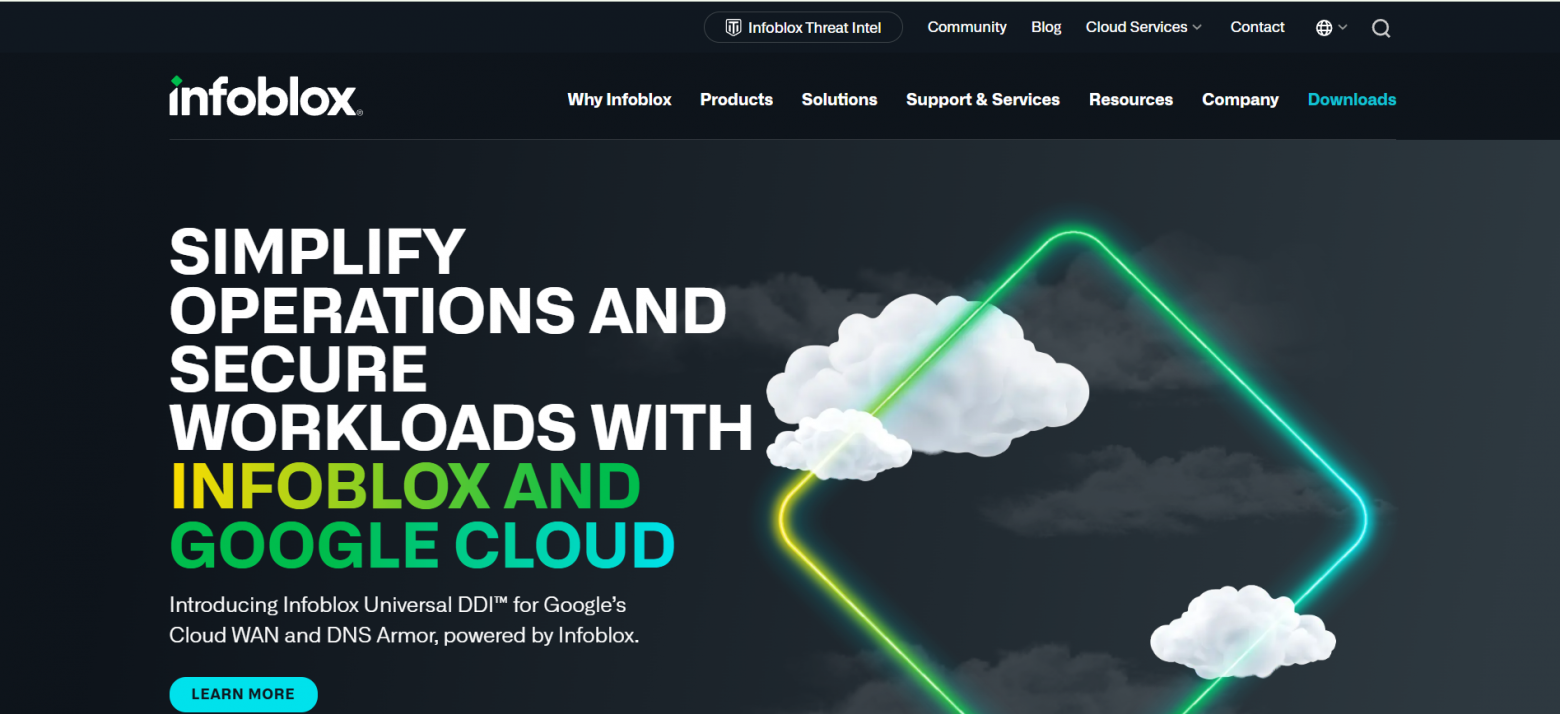
Task: Open the Products menu
Action: point(736,99)
